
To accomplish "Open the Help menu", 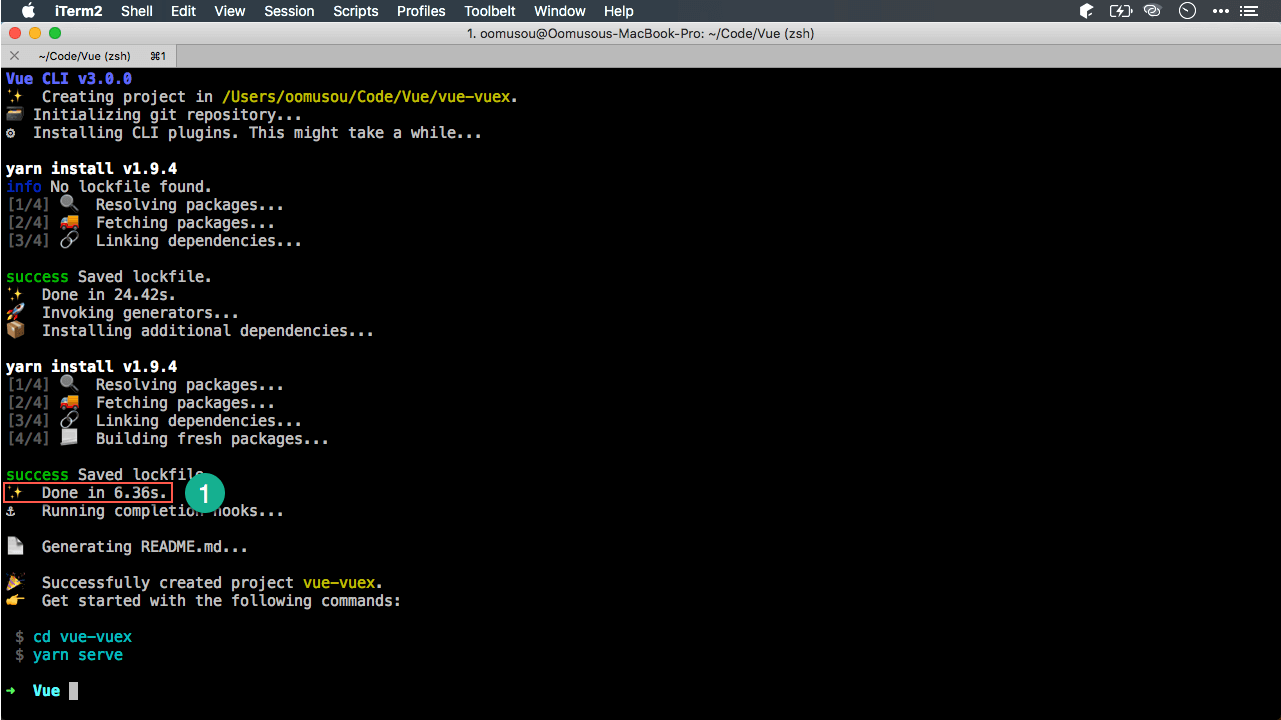I will [x=619, y=11].
